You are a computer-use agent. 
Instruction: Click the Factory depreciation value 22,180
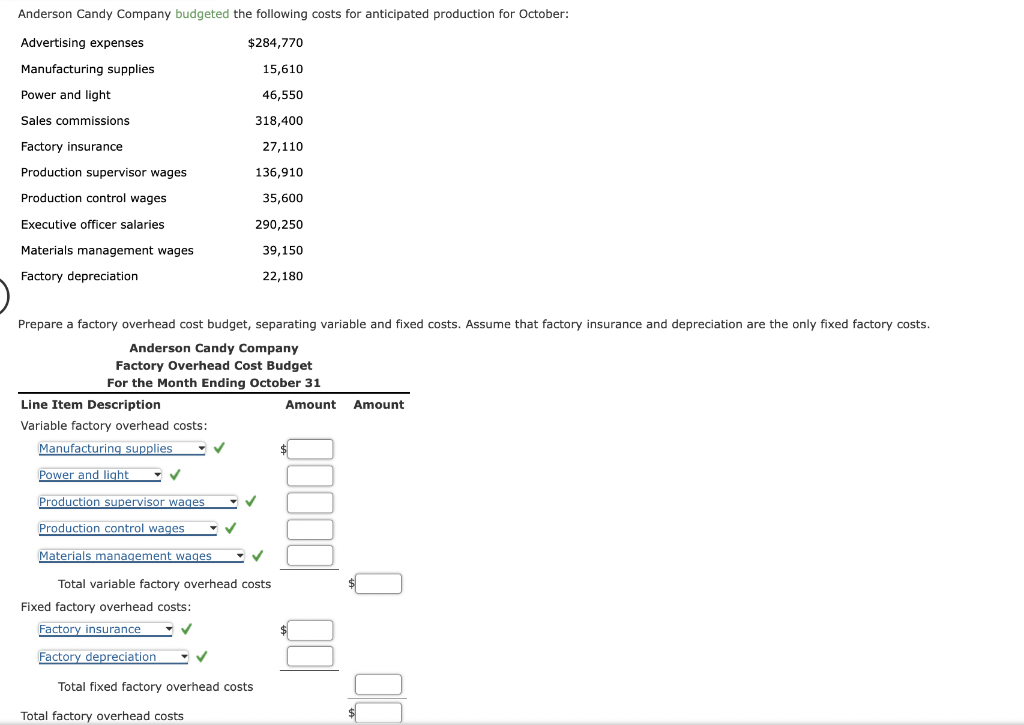coord(283,276)
